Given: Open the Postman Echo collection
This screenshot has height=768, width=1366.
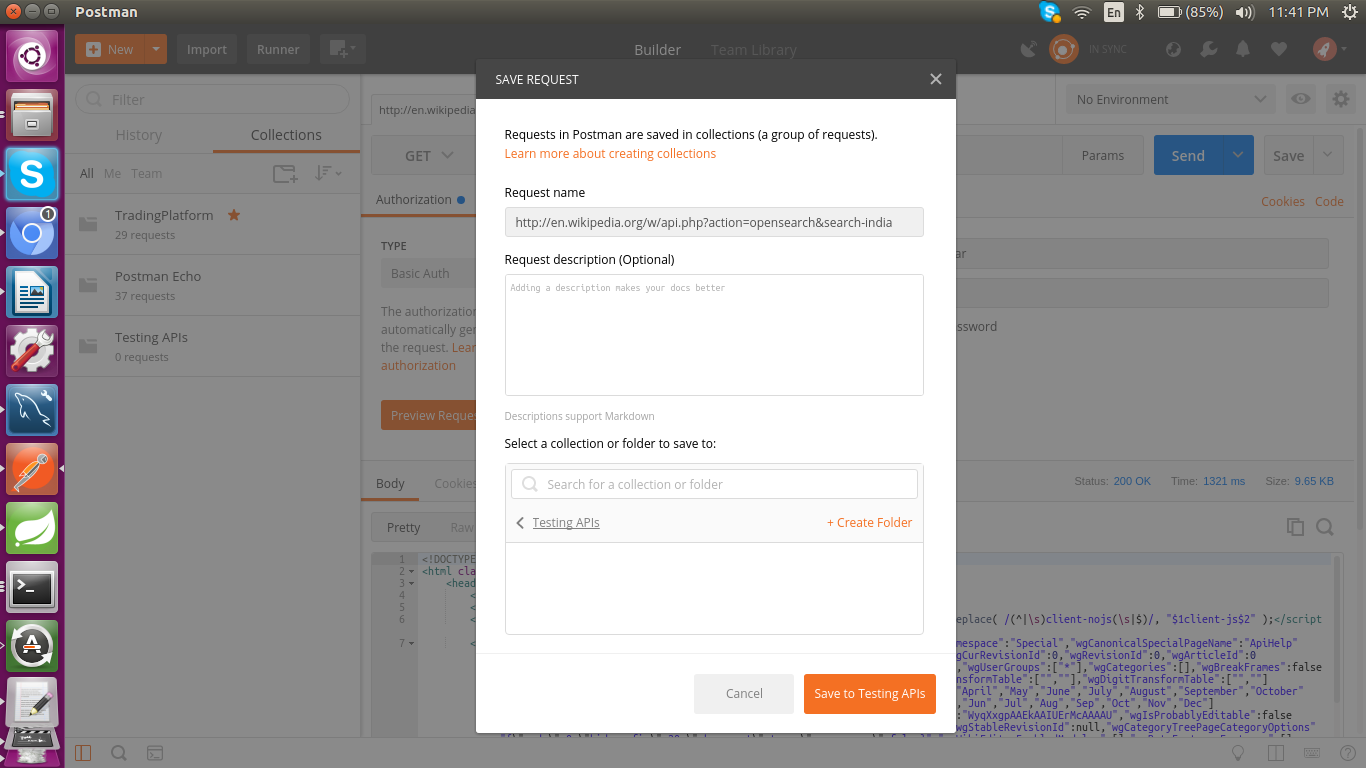Looking at the screenshot, I should (213, 285).
